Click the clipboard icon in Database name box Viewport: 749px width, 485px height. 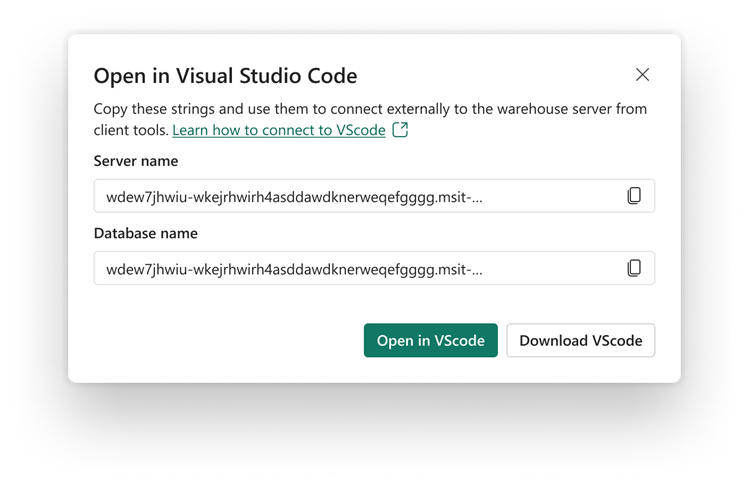[x=634, y=268]
